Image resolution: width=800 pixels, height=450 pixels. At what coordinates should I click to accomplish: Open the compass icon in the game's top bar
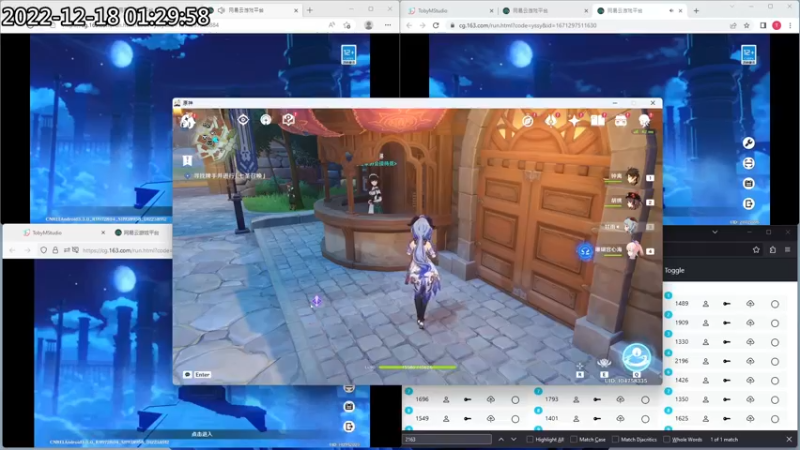[x=527, y=121]
